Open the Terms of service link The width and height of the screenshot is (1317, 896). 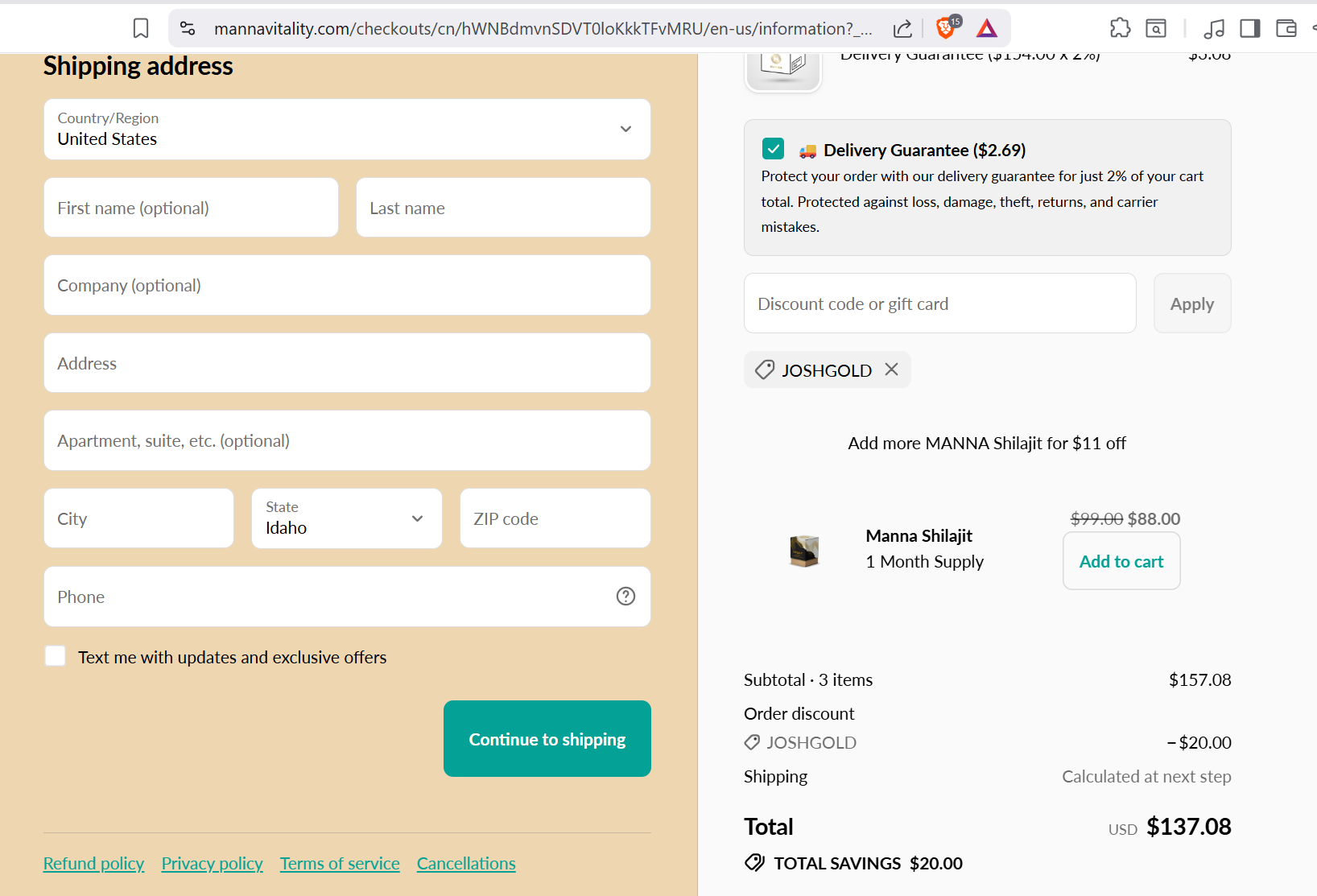(340, 863)
